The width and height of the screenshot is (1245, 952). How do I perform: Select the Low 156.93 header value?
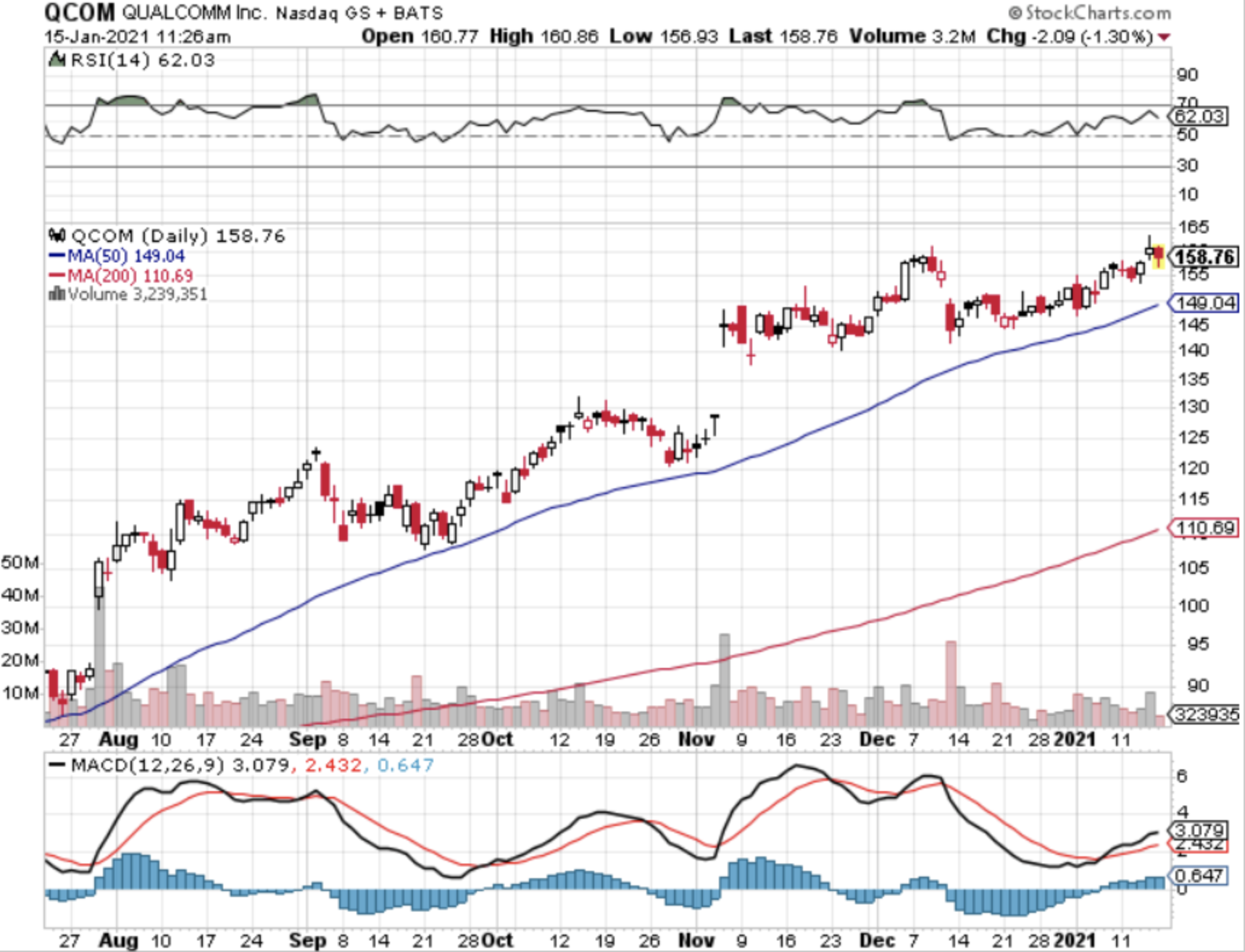[664, 36]
